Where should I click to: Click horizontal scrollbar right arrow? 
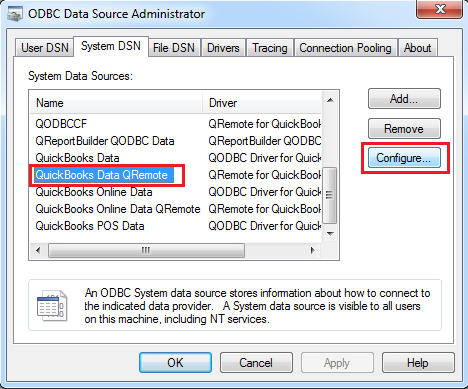click(312, 250)
